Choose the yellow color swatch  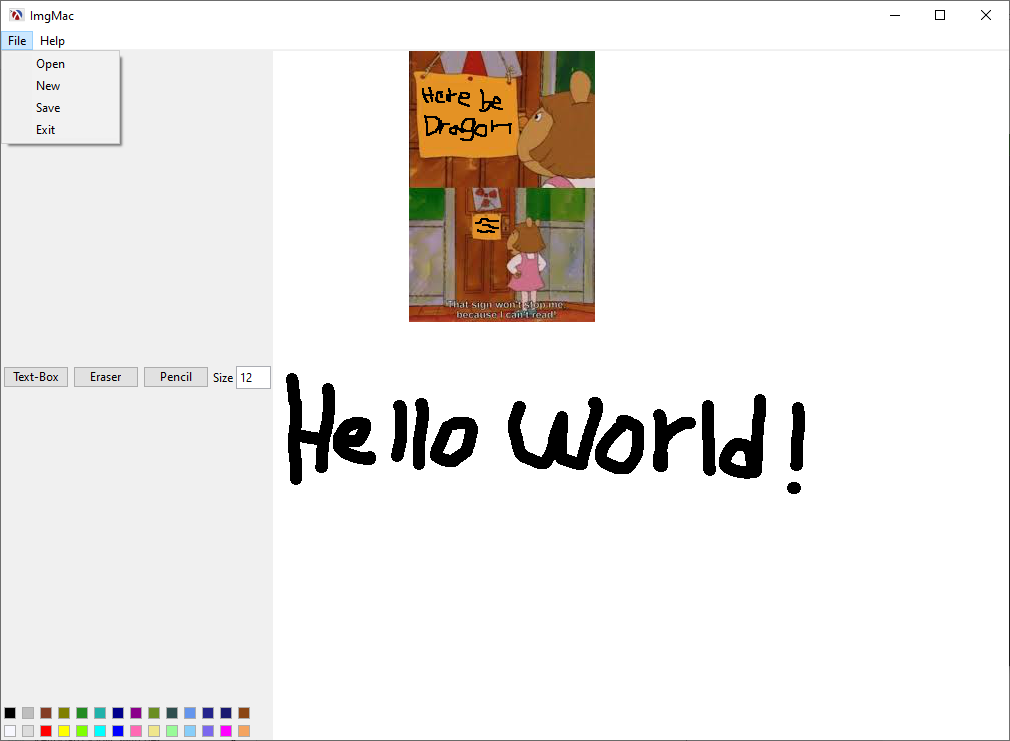pos(64,731)
